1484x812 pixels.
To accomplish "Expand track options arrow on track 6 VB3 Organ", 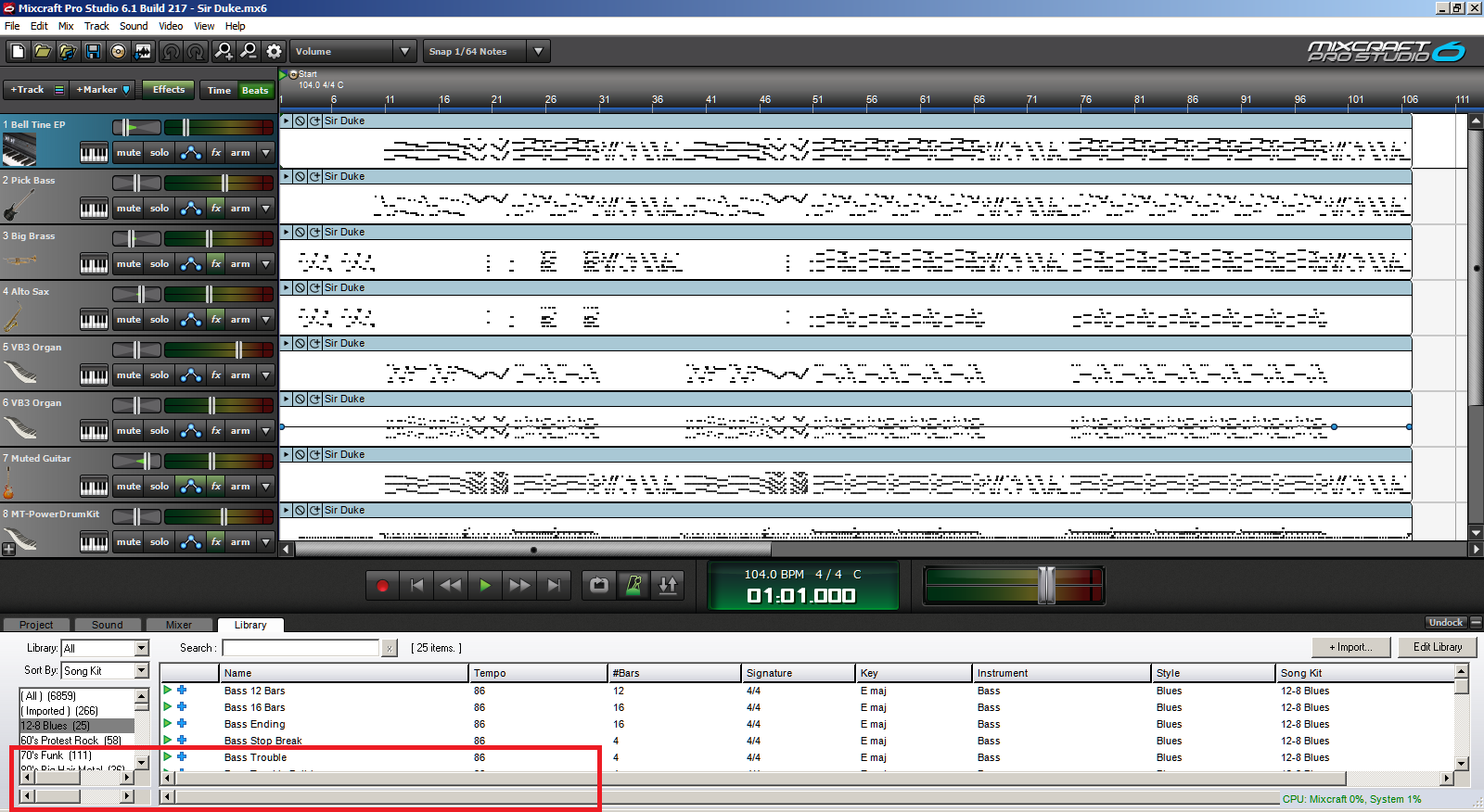I will click(x=266, y=431).
